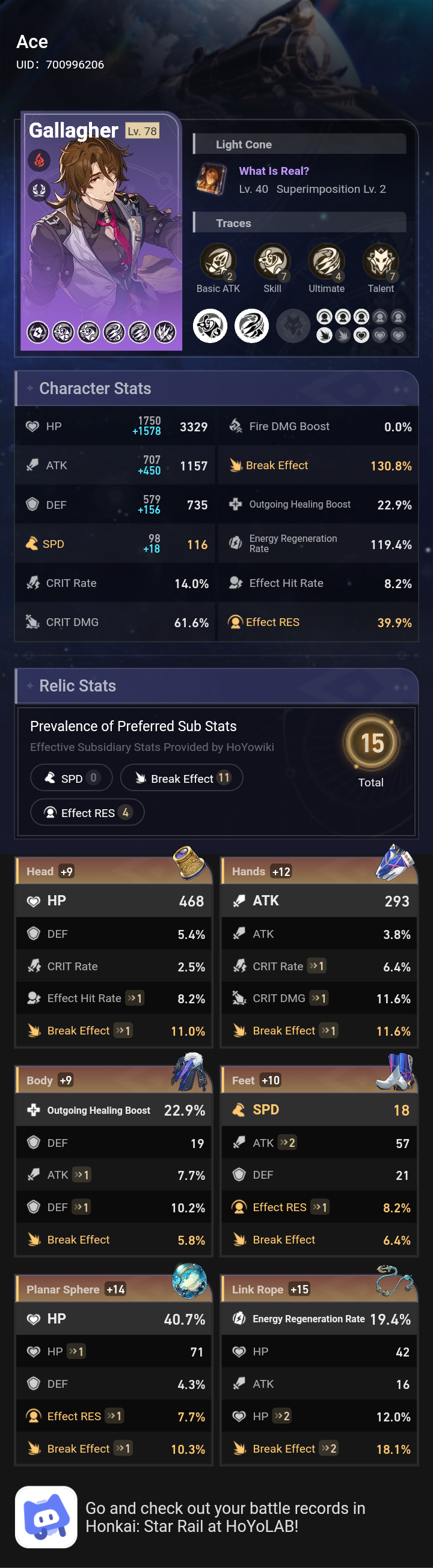Click the Break Effect sub stat pill

[x=182, y=778]
